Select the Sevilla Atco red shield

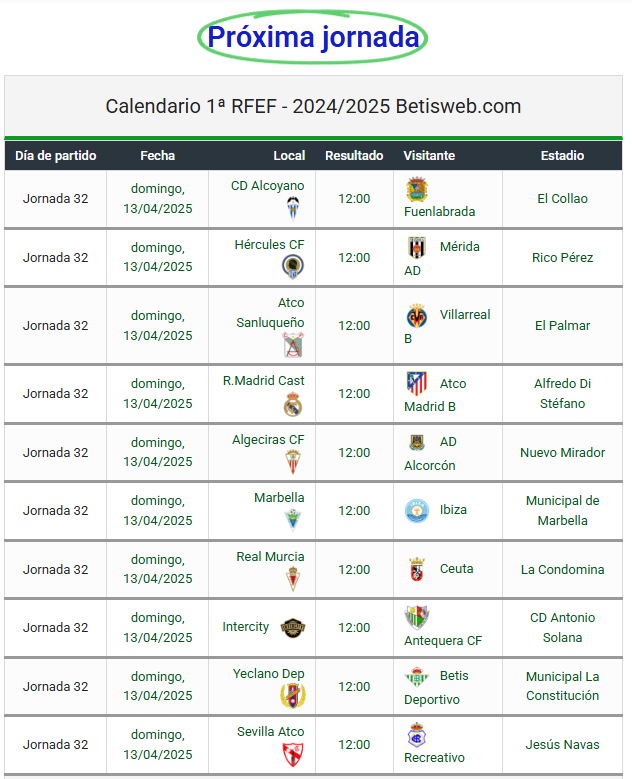pyautogui.click(x=293, y=755)
